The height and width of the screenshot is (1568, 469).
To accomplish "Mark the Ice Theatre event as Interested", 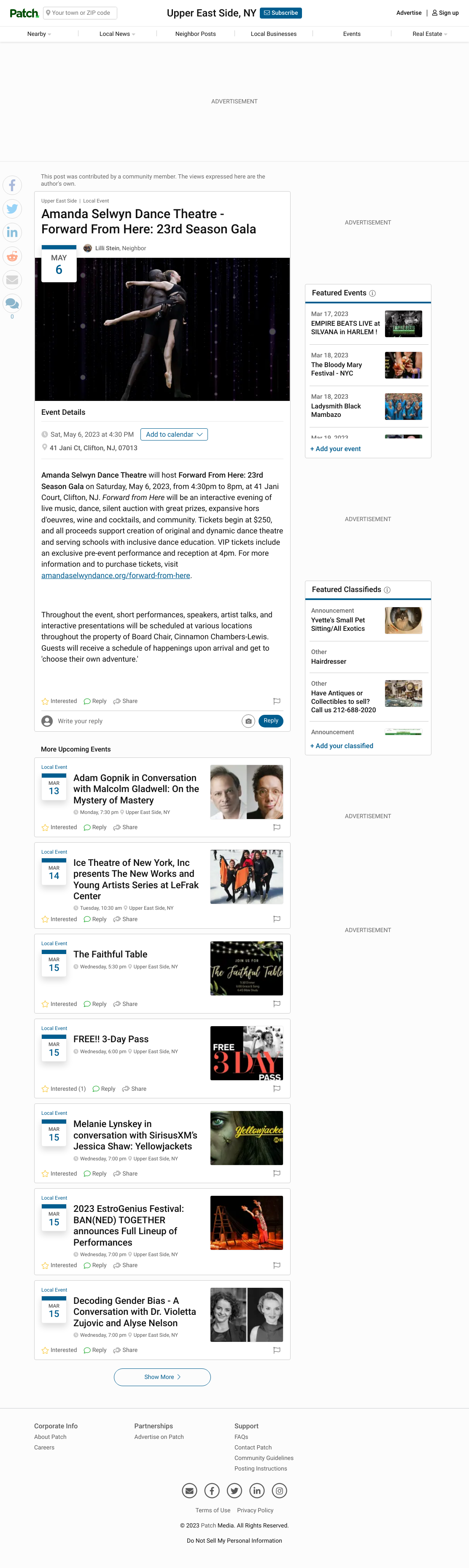I will click(x=59, y=919).
